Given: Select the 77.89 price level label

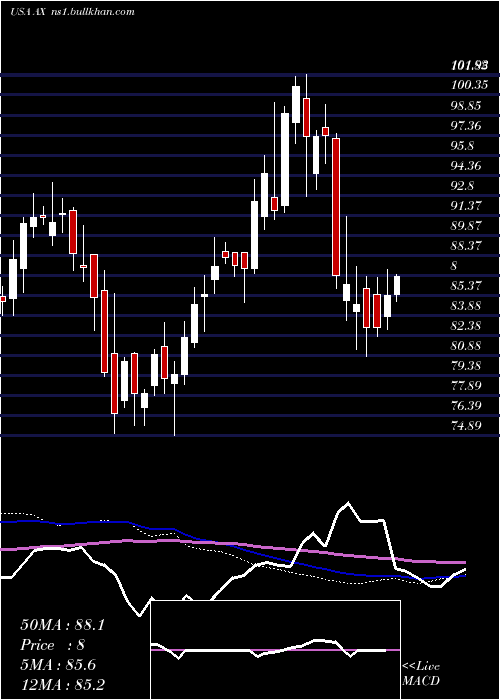Looking at the screenshot, I should click(466, 386).
